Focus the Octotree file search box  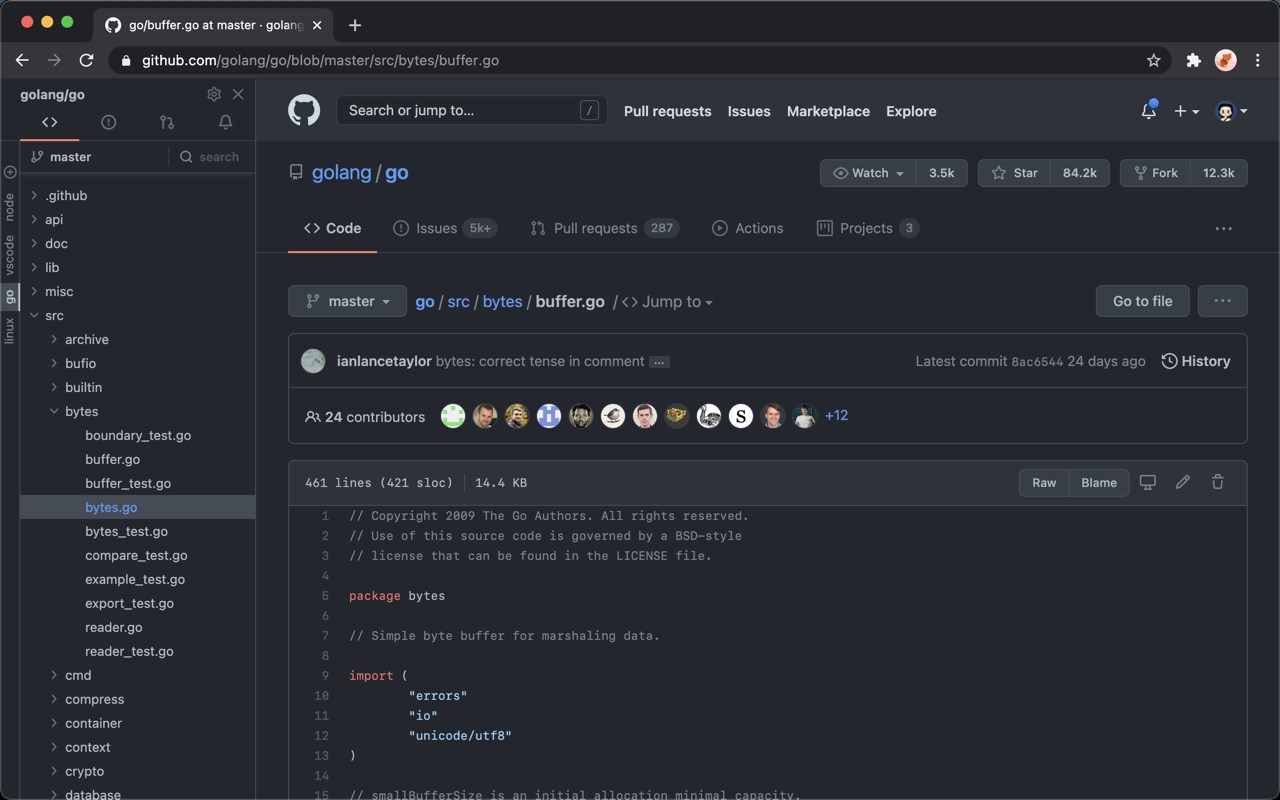point(210,157)
